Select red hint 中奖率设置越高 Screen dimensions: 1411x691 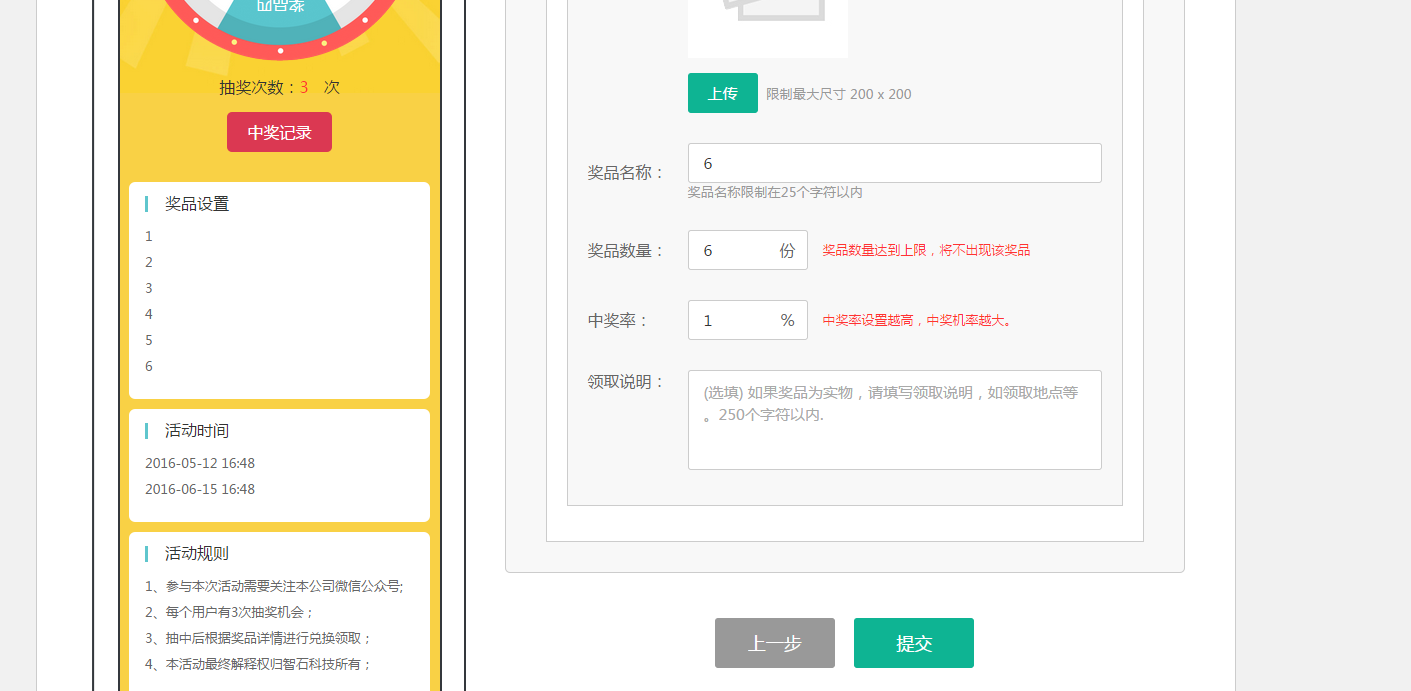click(x=917, y=320)
